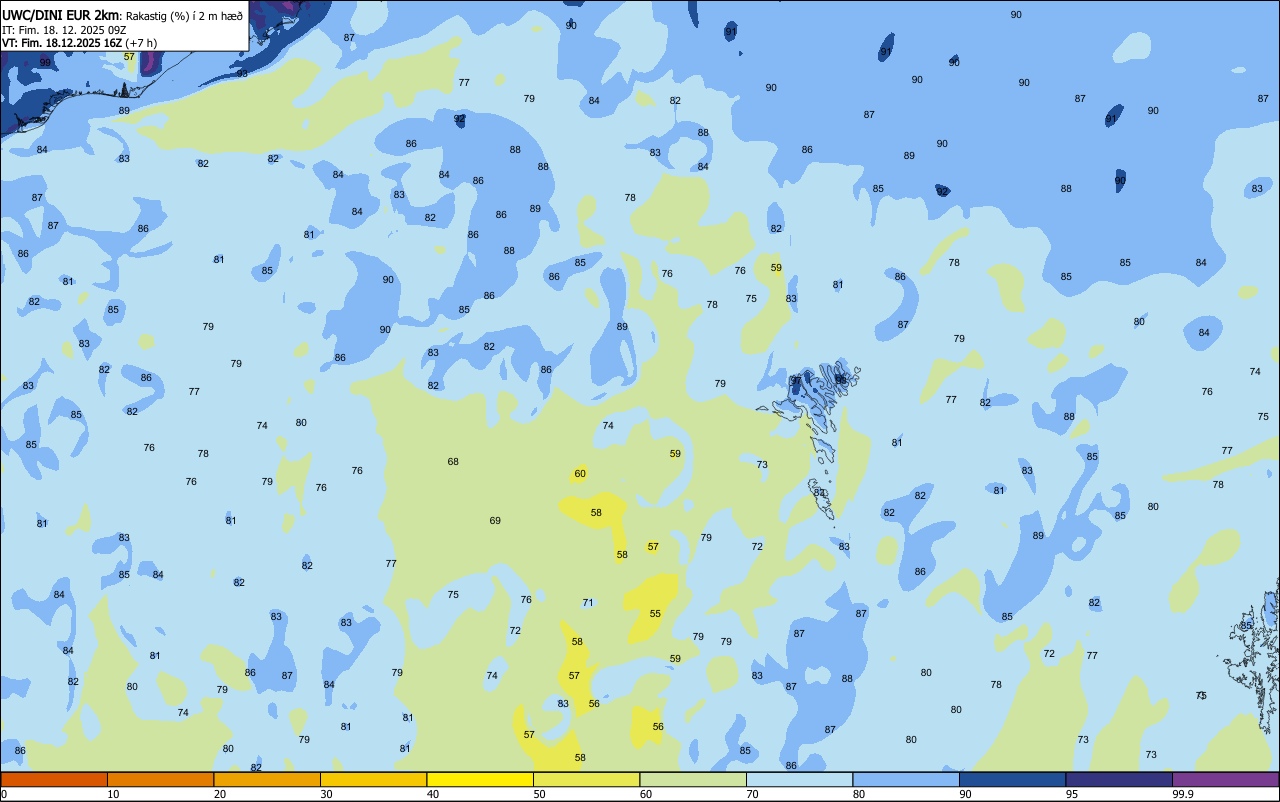Select the golden 30–40 legend color block
Viewport: 1280px width, 802px height.
coord(373,779)
